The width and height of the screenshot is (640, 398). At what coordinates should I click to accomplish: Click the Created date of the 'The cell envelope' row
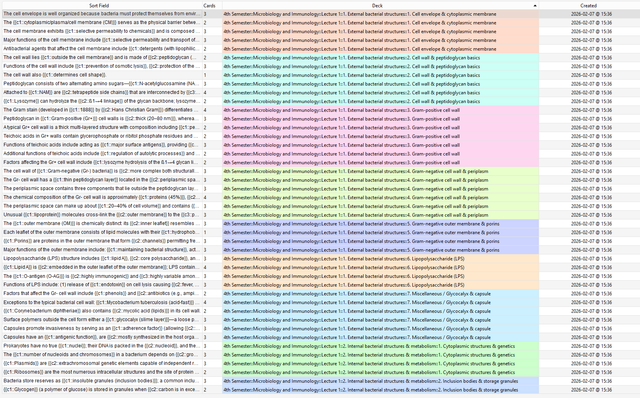[591, 14]
